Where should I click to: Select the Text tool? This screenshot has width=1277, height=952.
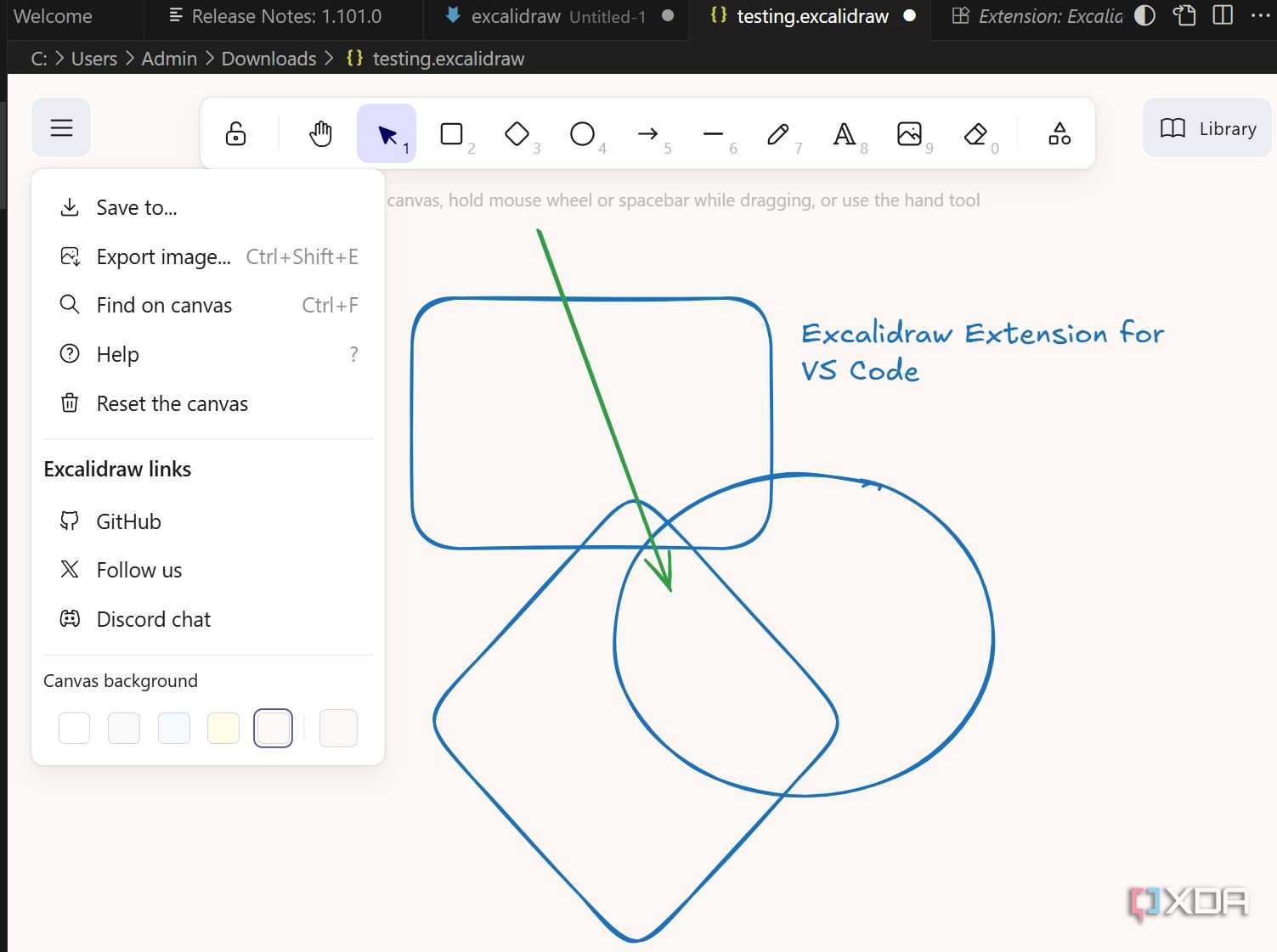(x=845, y=134)
